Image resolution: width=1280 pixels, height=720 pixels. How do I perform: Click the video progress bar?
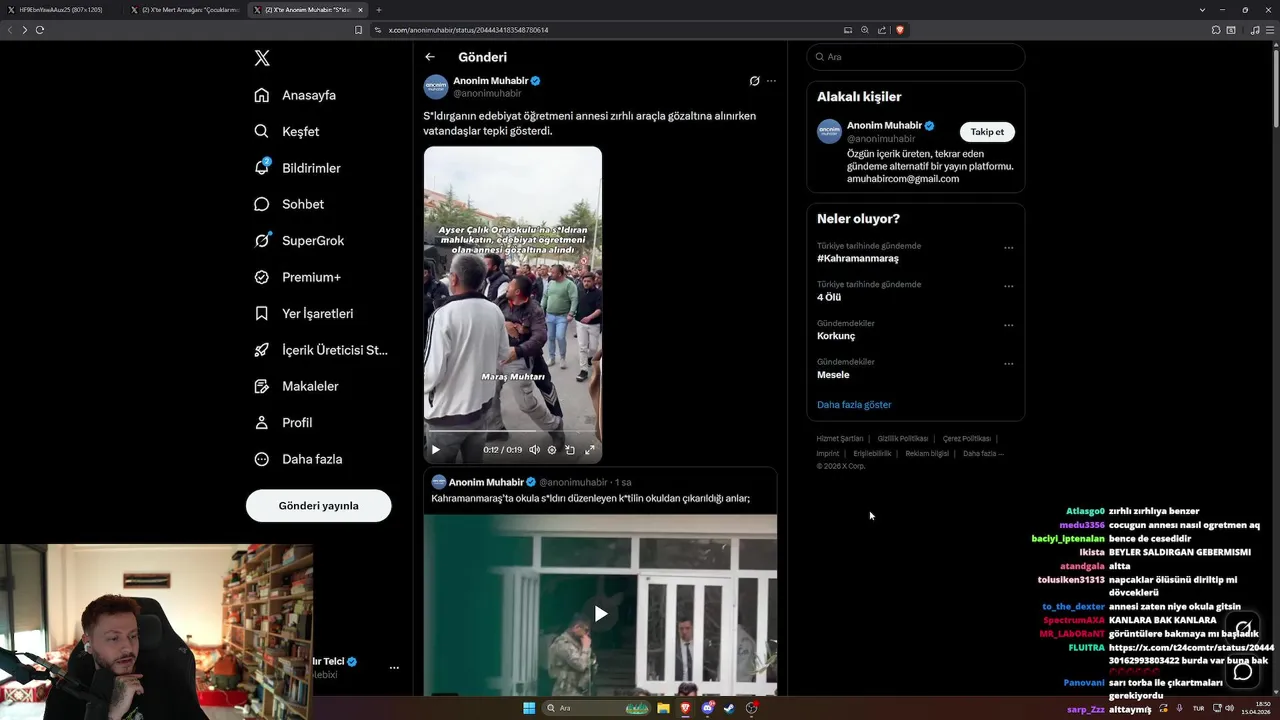coord(513,432)
